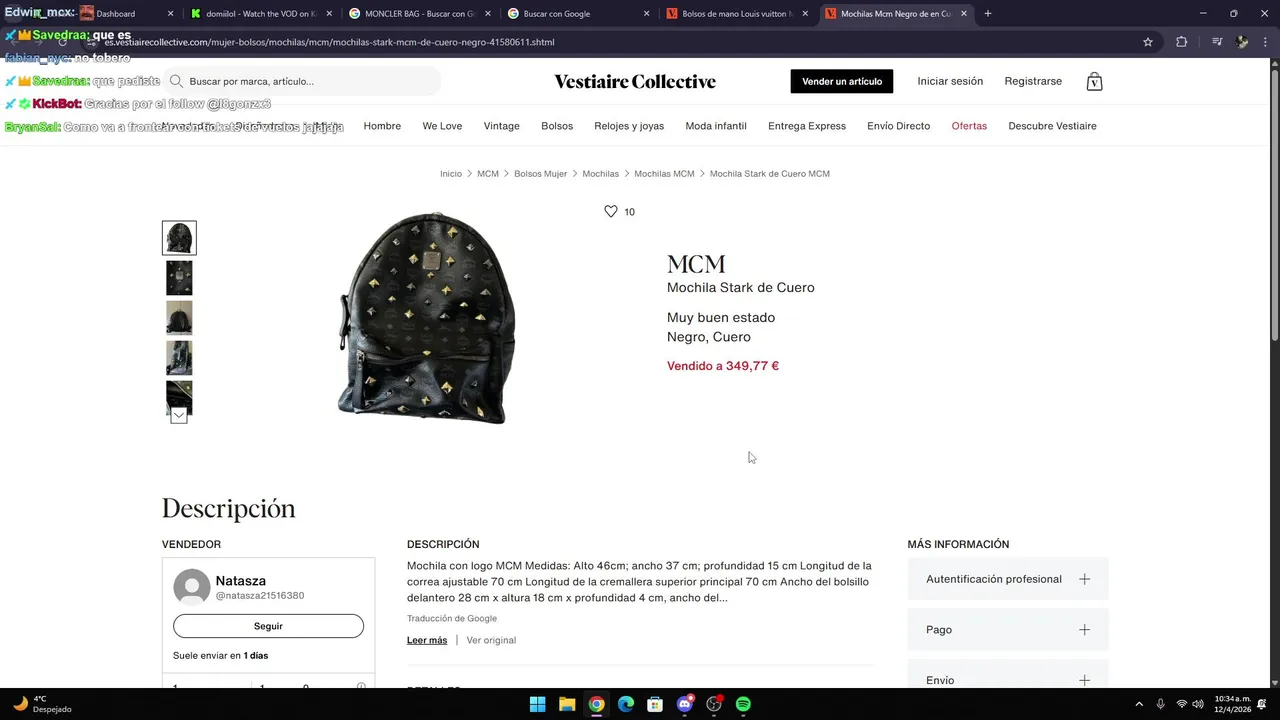This screenshot has width=1280, height=720.
Task: Expand Autentificación profesional section
Action: (x=1008, y=579)
